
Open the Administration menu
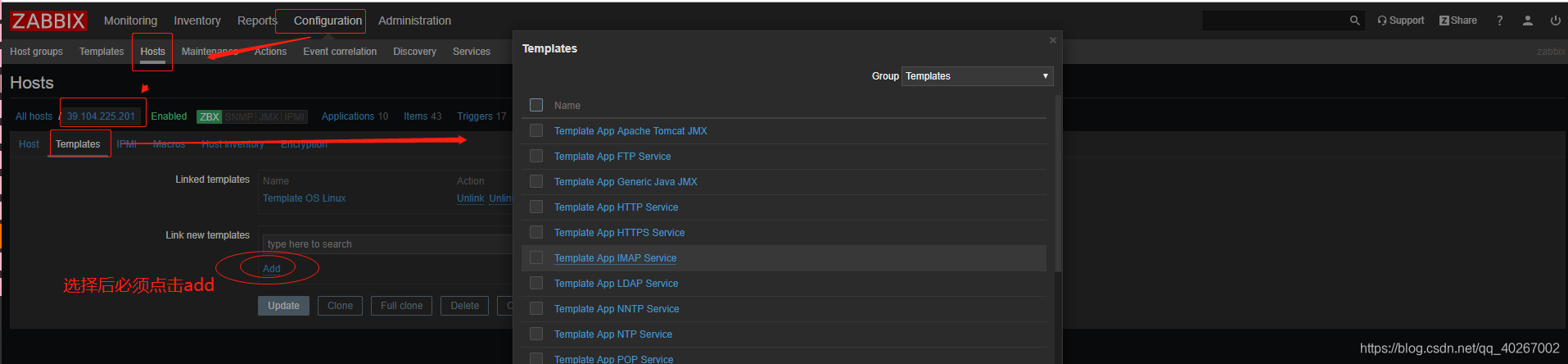414,20
